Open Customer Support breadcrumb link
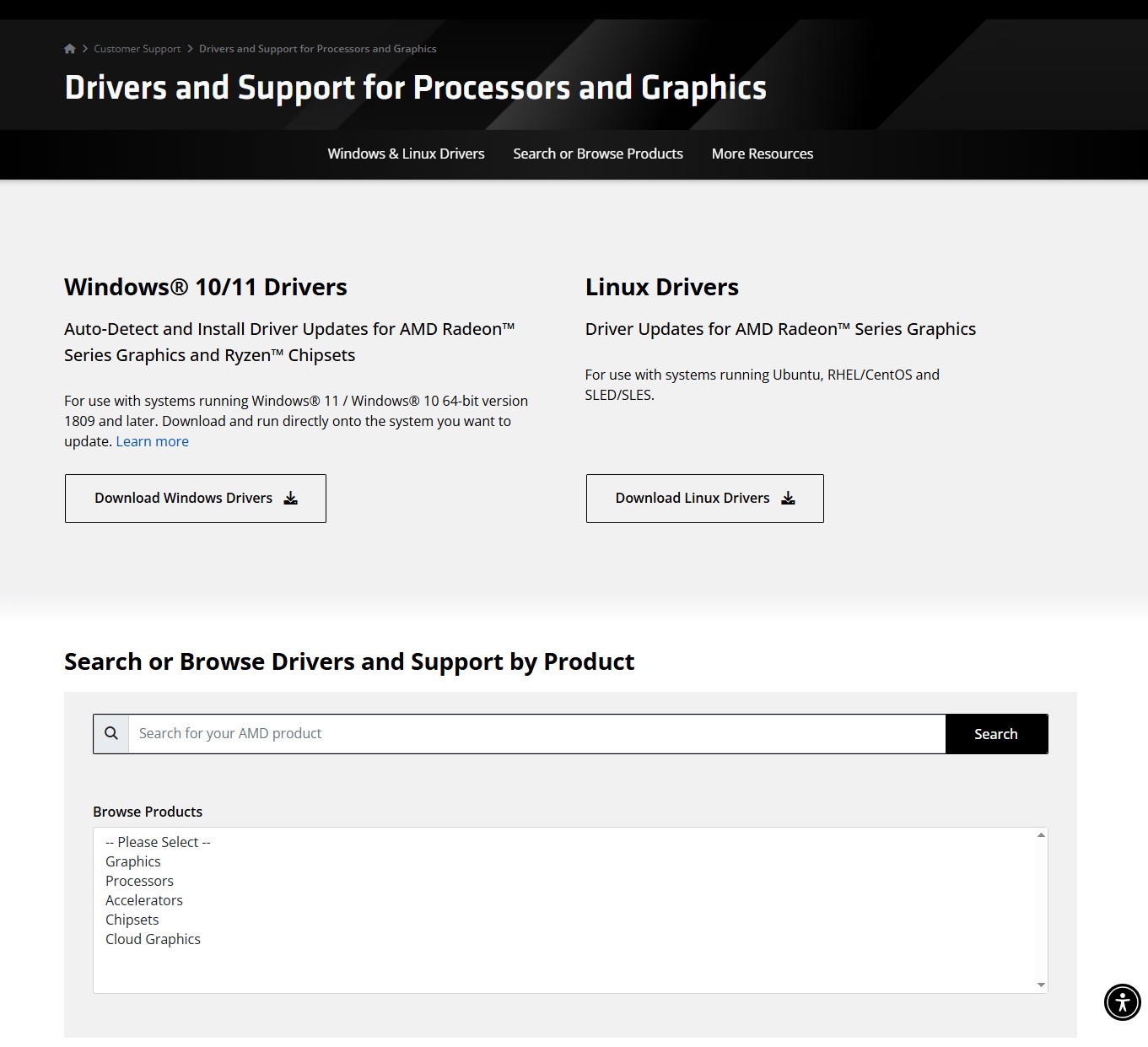1148x1047 pixels. tap(137, 49)
